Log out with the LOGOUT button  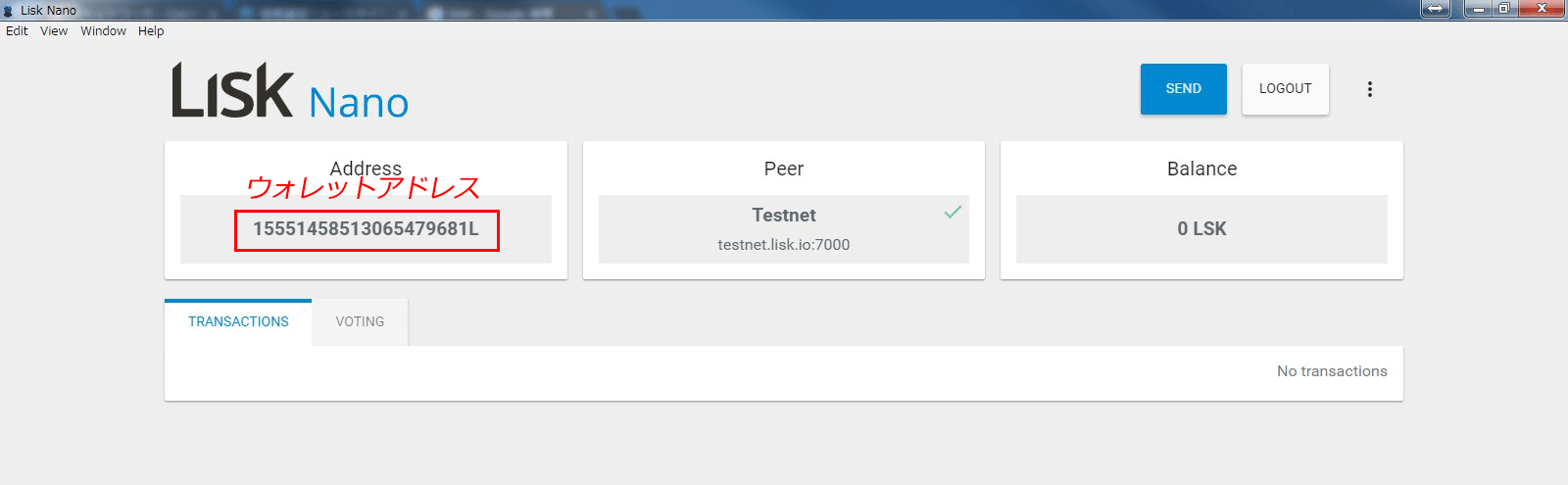click(1285, 89)
